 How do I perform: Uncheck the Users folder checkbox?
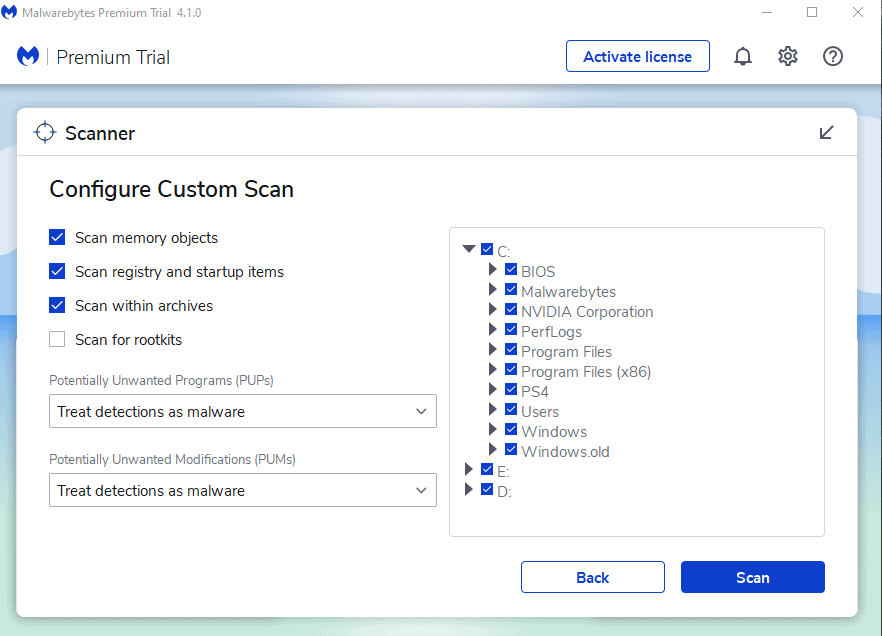click(x=511, y=409)
